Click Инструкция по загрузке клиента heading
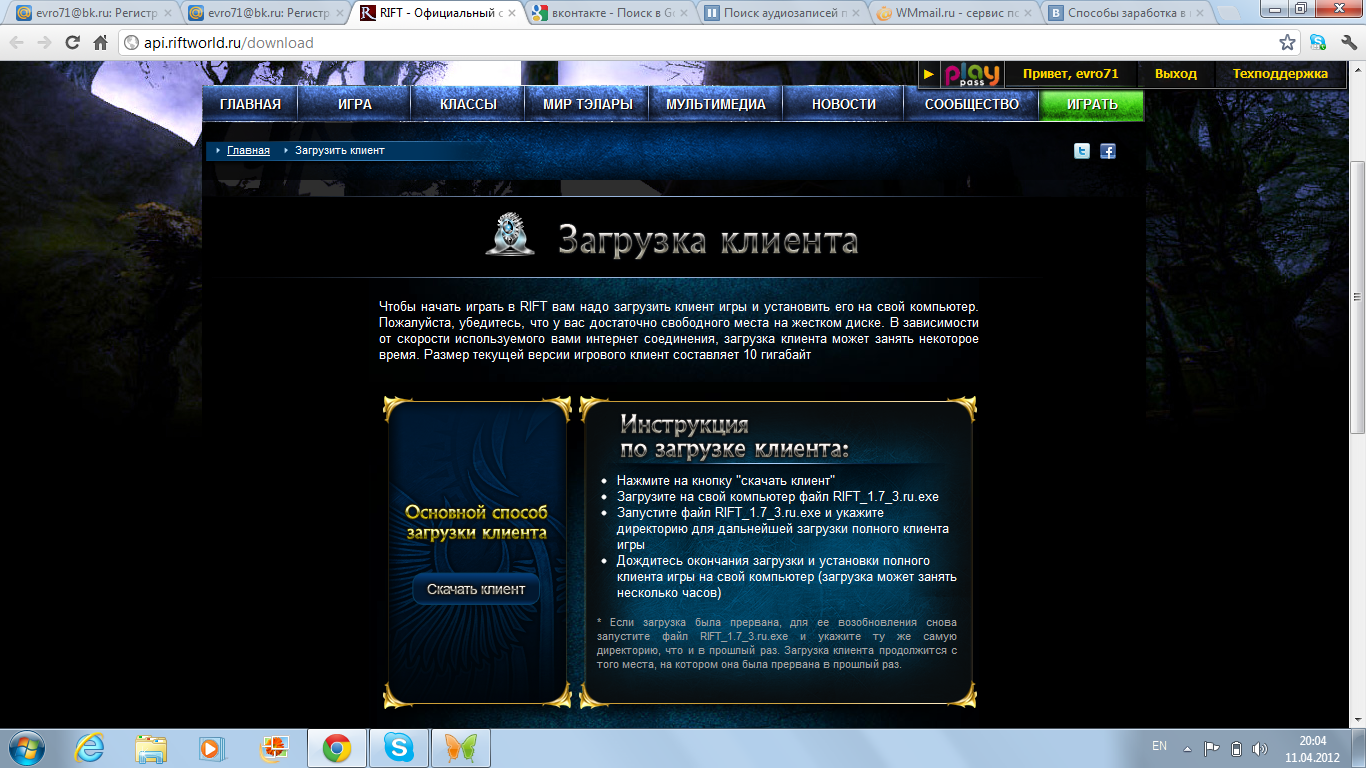This screenshot has width=1366, height=768. tap(734, 436)
